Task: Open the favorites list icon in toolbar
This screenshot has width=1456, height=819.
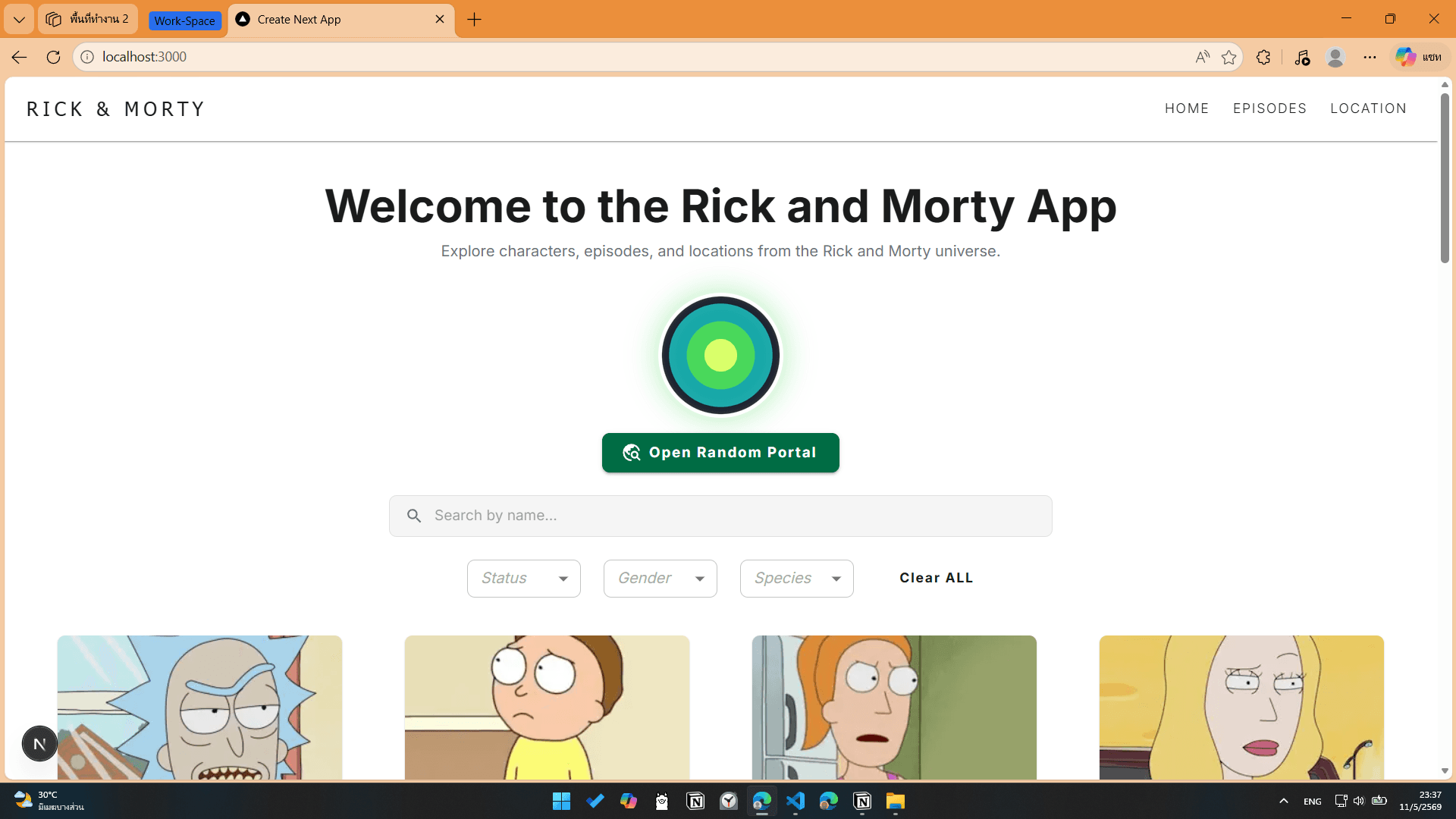Action: [1302, 57]
